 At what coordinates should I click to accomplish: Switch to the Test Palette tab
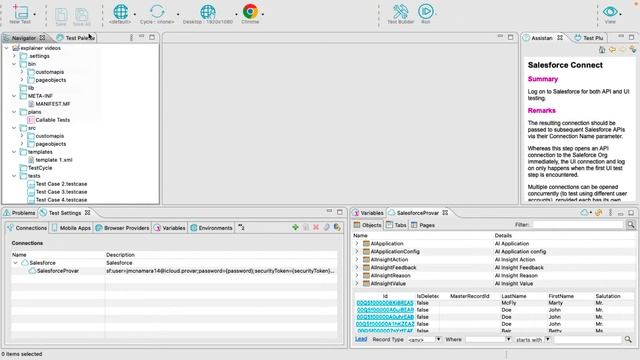[76, 38]
